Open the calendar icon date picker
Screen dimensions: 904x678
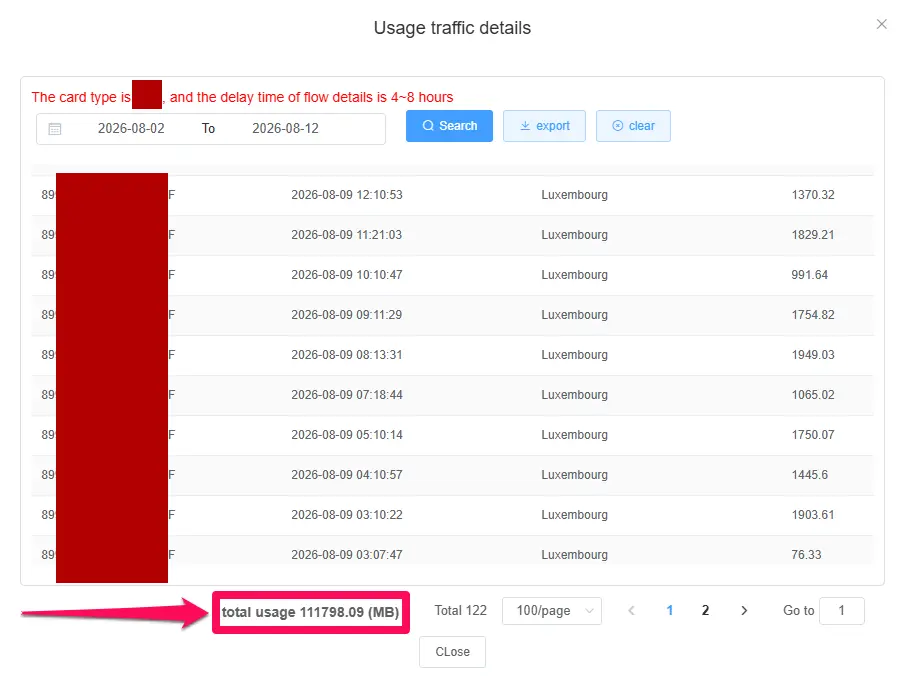point(55,129)
